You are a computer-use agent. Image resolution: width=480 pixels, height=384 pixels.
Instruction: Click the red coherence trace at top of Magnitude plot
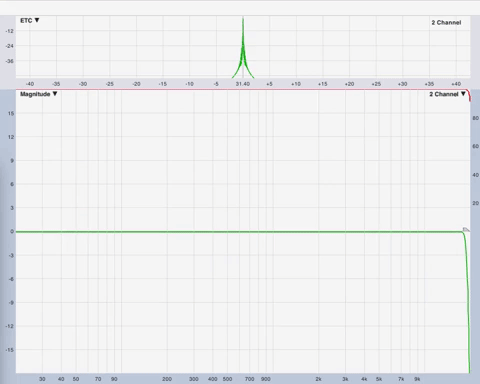243,89
